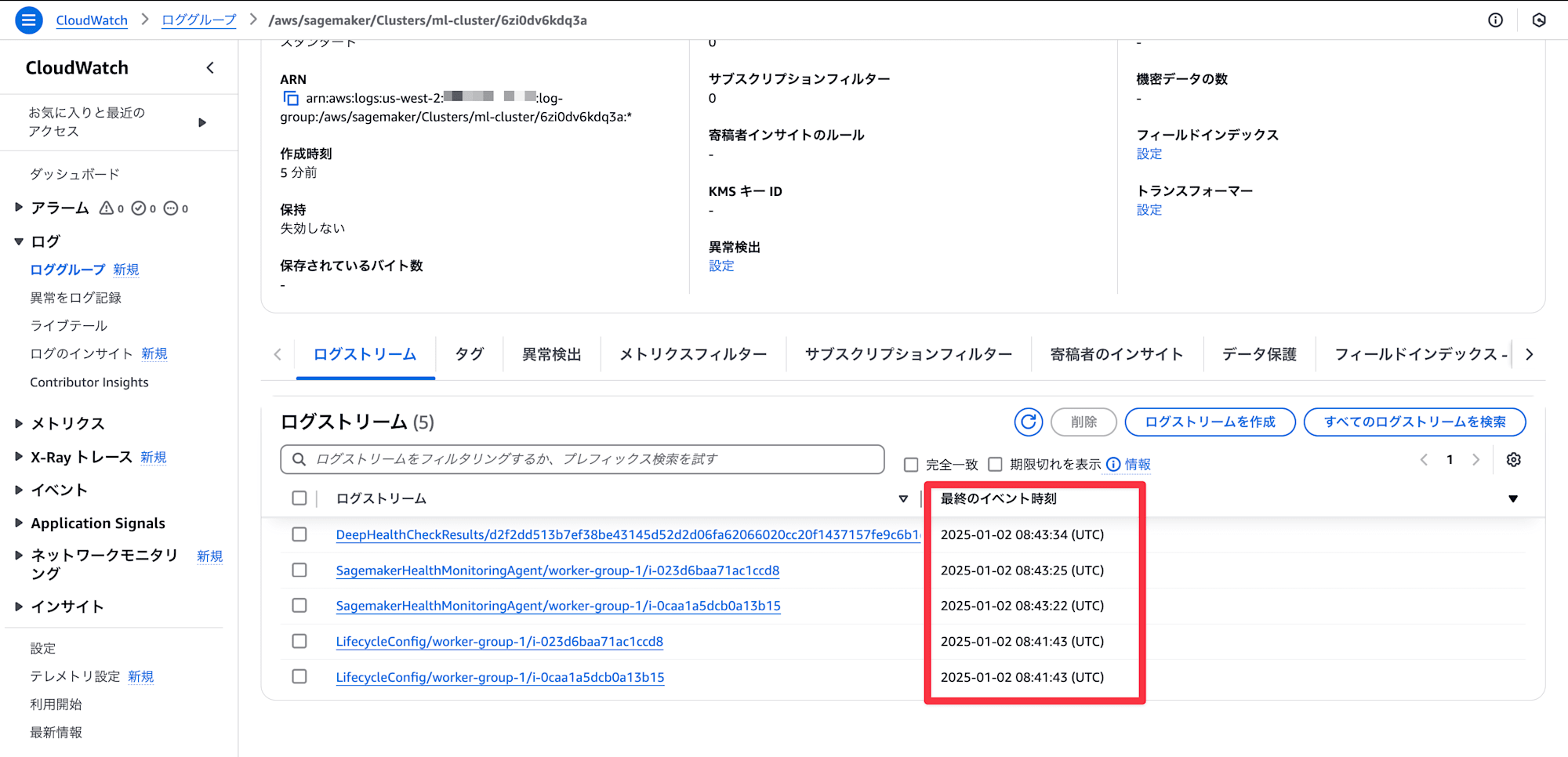Click the hexagon icon in top right corner
This screenshot has width=1568, height=757.
1539,20
